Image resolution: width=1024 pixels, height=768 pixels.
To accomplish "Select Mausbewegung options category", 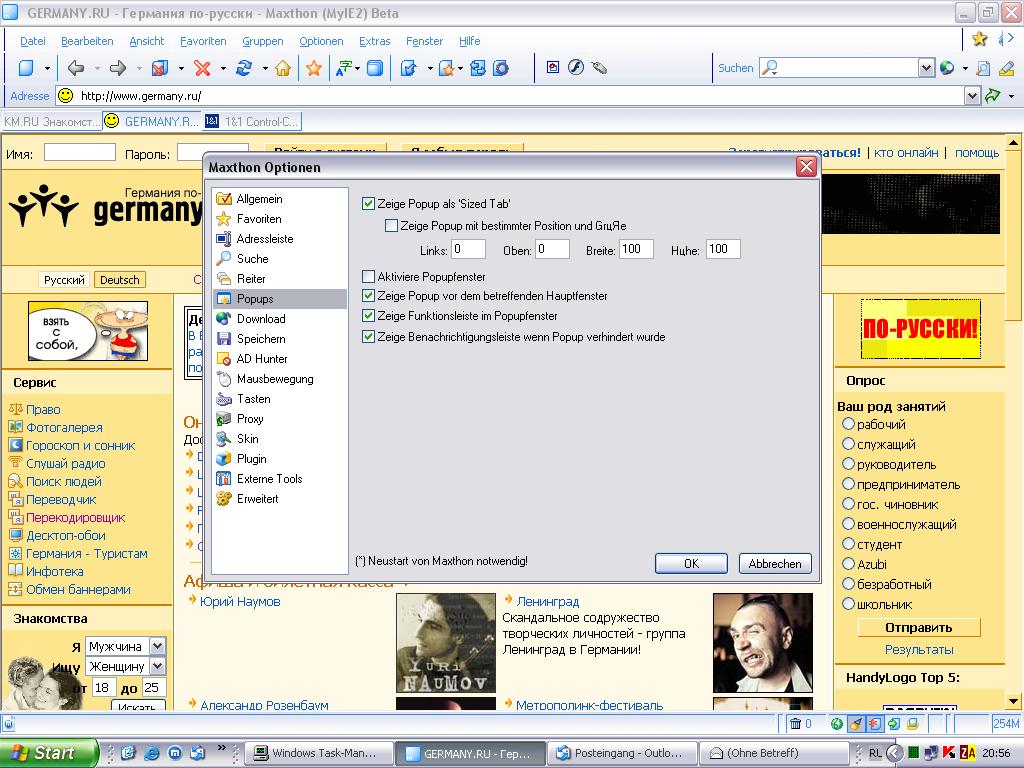I will 275,379.
